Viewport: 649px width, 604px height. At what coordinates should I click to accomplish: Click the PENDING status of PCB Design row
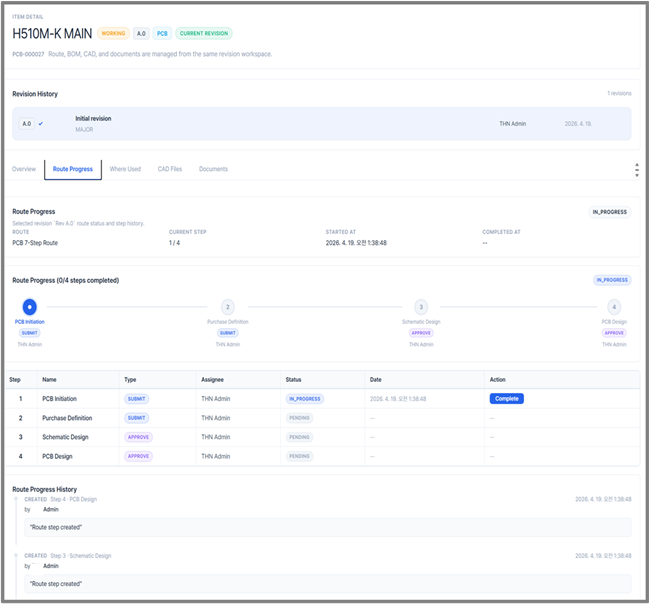[x=299, y=456]
